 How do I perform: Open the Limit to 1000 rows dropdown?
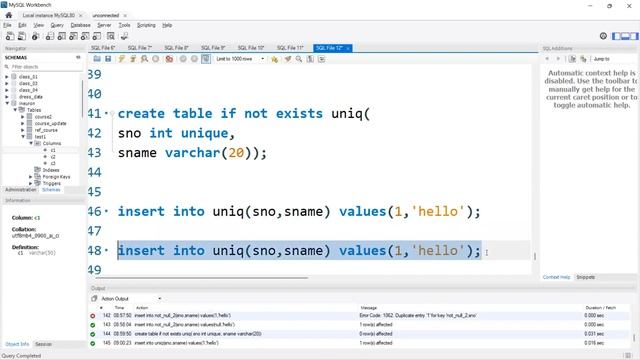coord(240,59)
